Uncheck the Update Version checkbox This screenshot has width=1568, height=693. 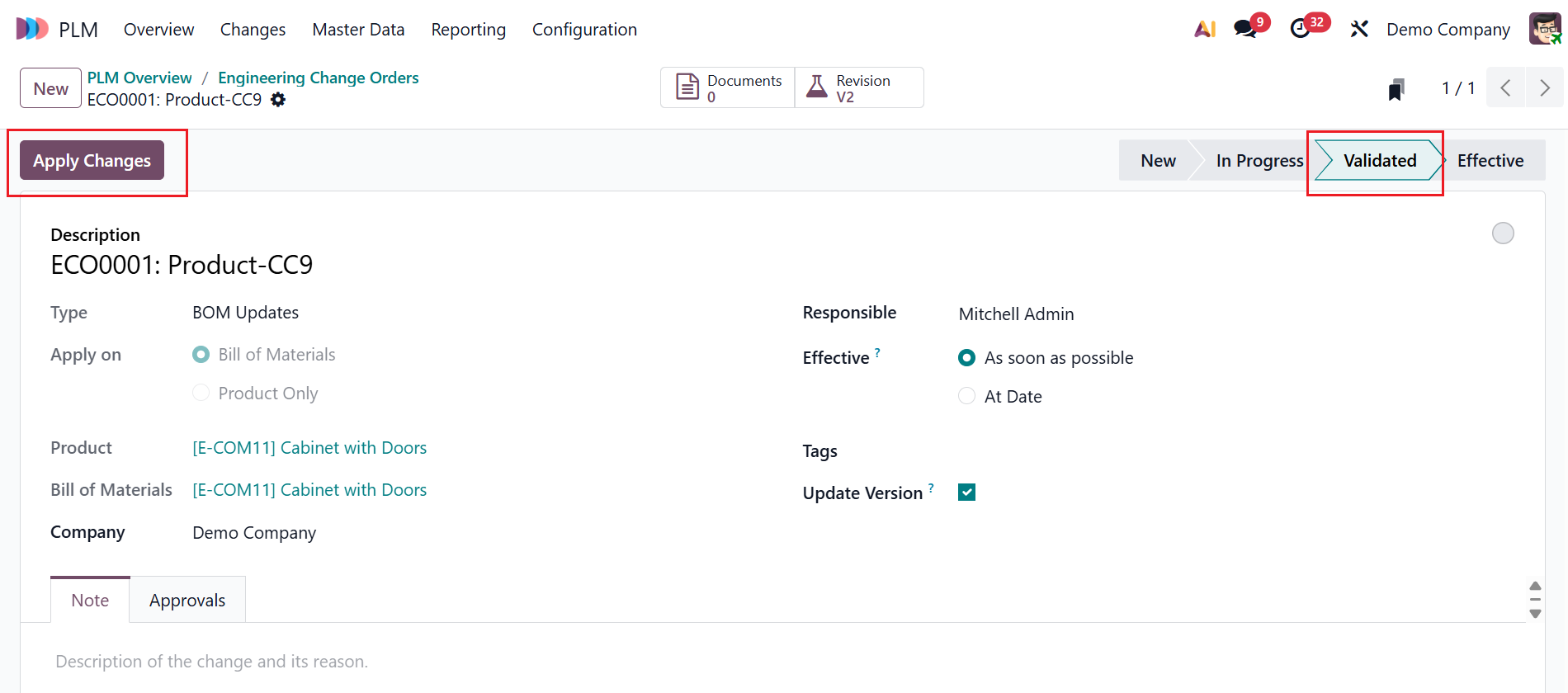coord(966,493)
